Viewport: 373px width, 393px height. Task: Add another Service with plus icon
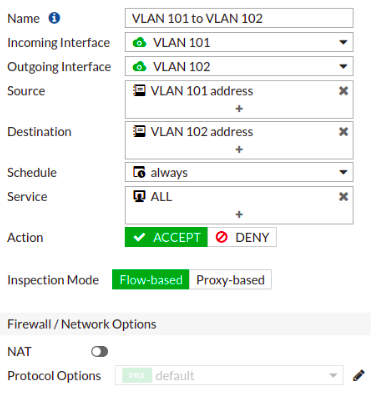coord(239,214)
